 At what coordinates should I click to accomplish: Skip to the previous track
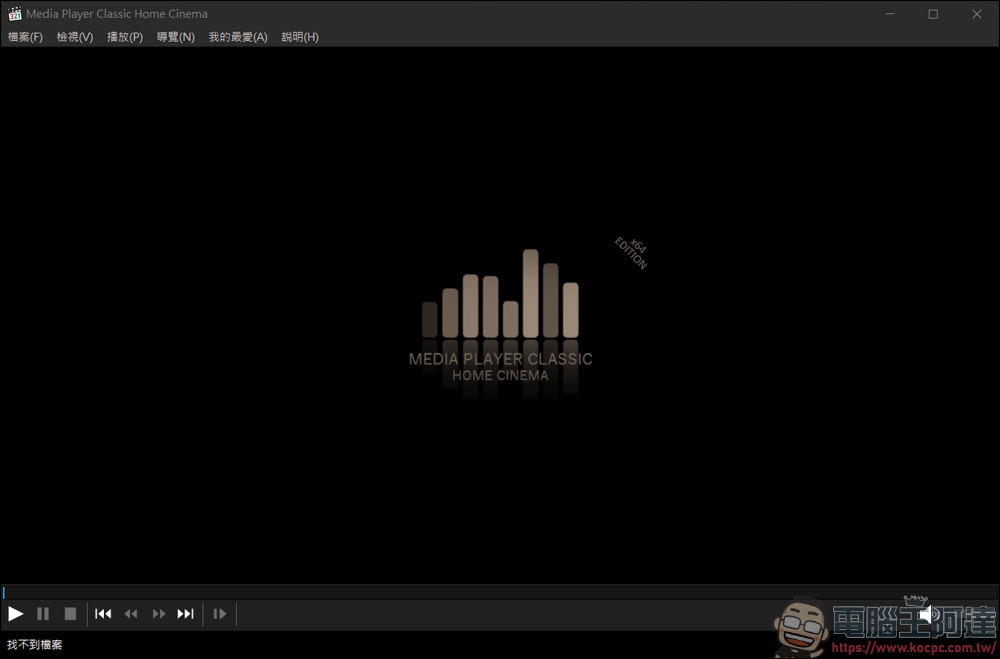103,613
